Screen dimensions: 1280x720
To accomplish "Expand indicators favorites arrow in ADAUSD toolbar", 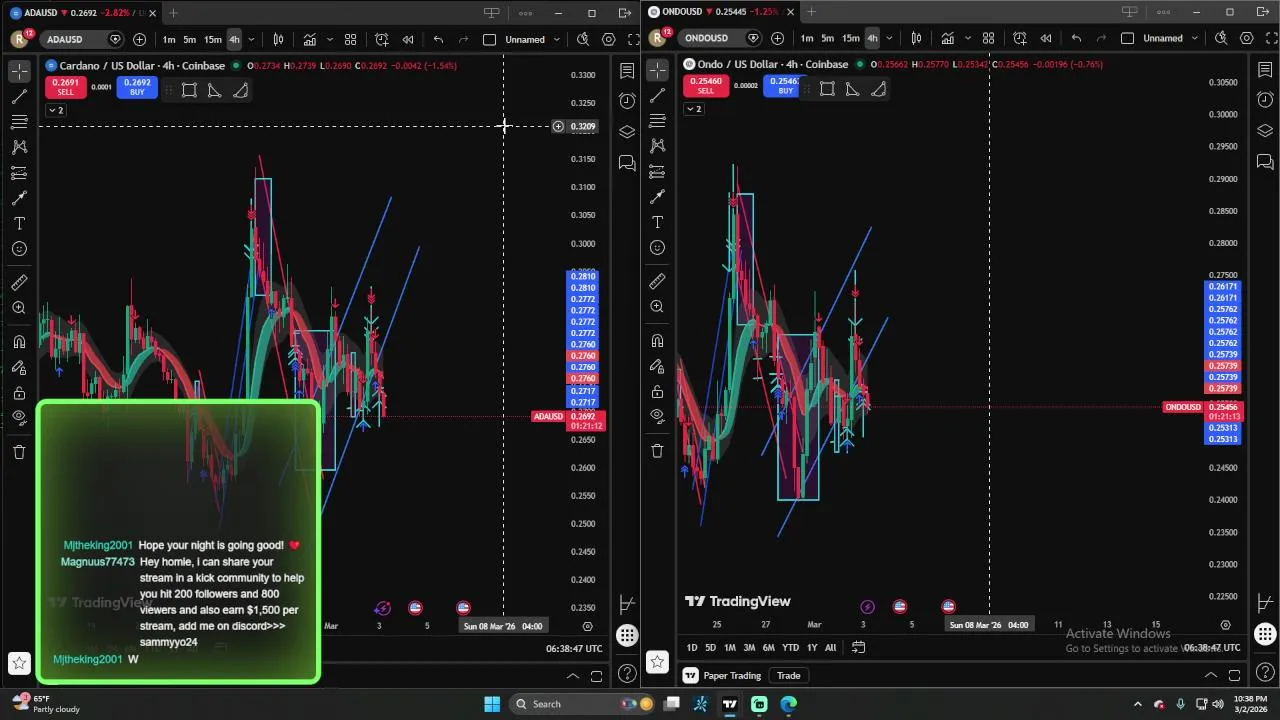I will (x=330, y=39).
